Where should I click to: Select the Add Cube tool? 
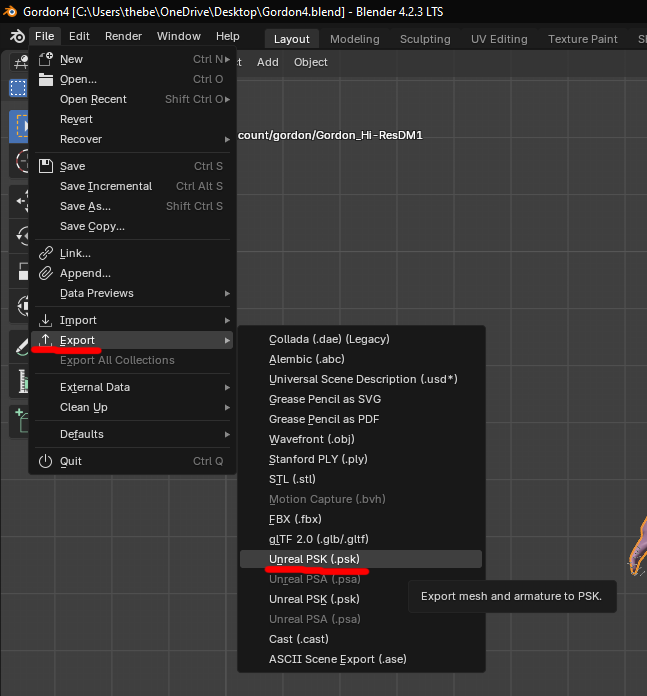[x=21, y=421]
